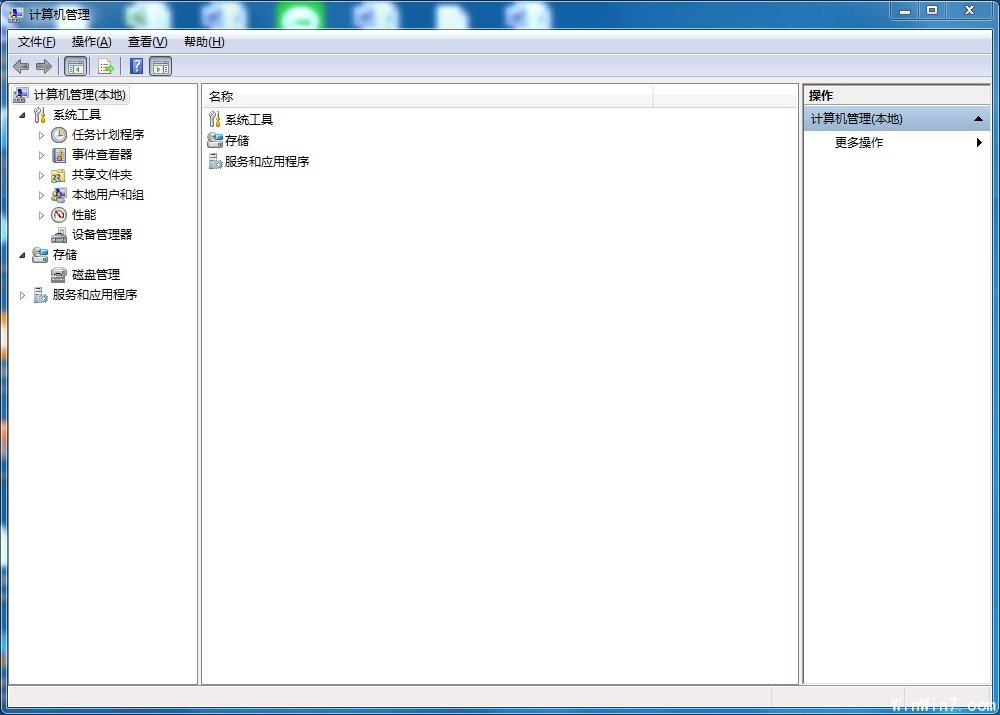1000x715 pixels.
Task: Open the 文件(F) menu
Action: (x=37, y=42)
